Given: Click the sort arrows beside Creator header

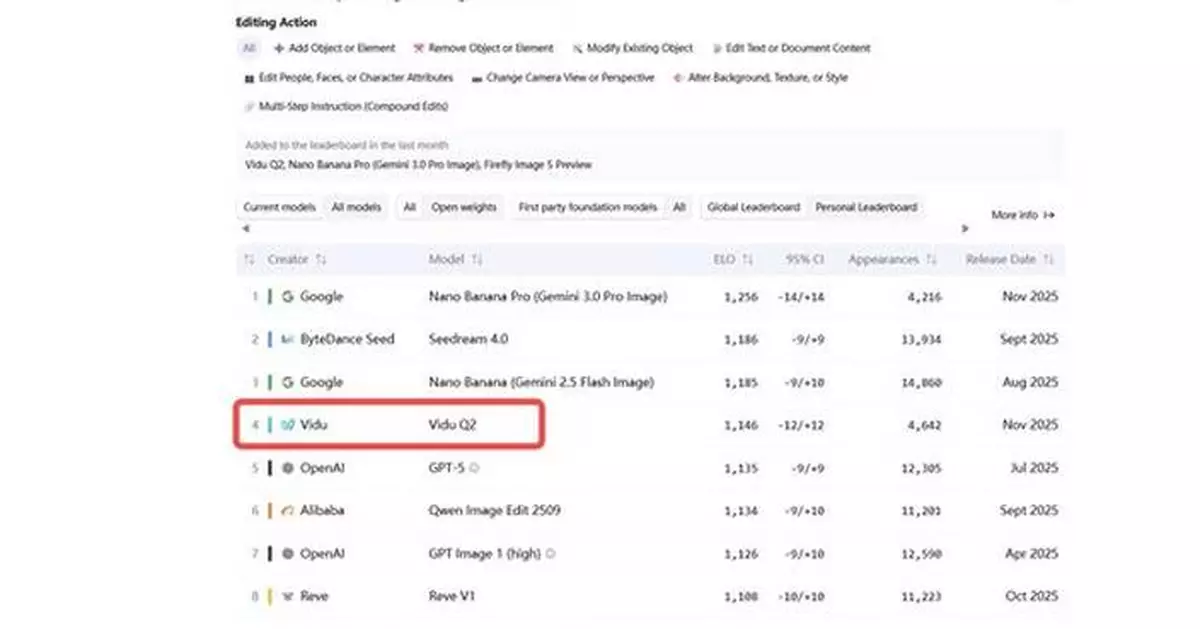Looking at the screenshot, I should click(321, 260).
